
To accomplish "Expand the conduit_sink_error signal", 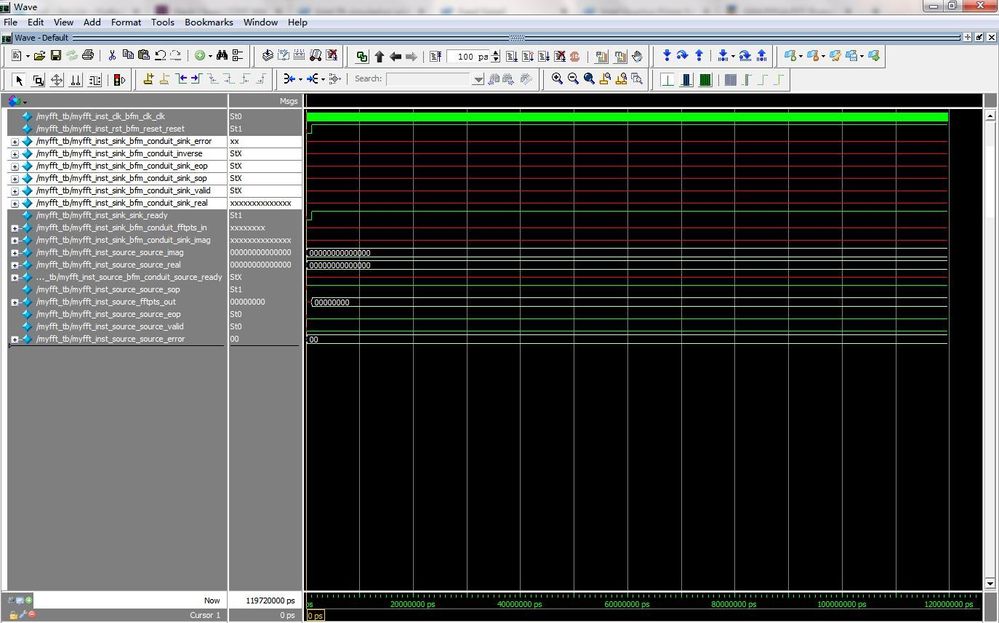I will point(15,141).
